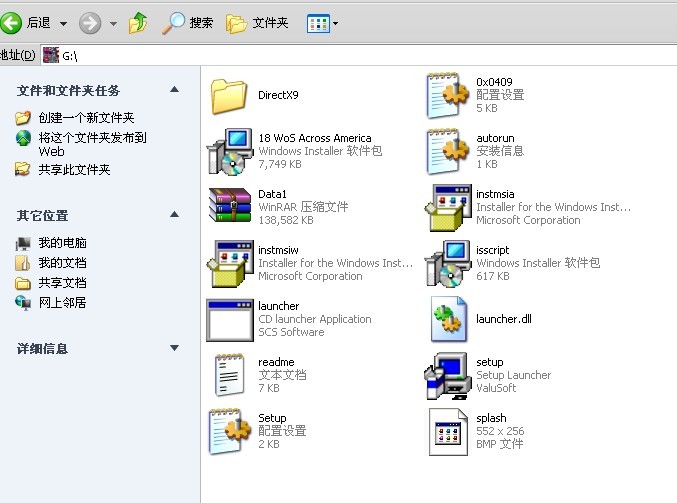
Task: Click the file name text 'splash'
Action: tap(491, 418)
